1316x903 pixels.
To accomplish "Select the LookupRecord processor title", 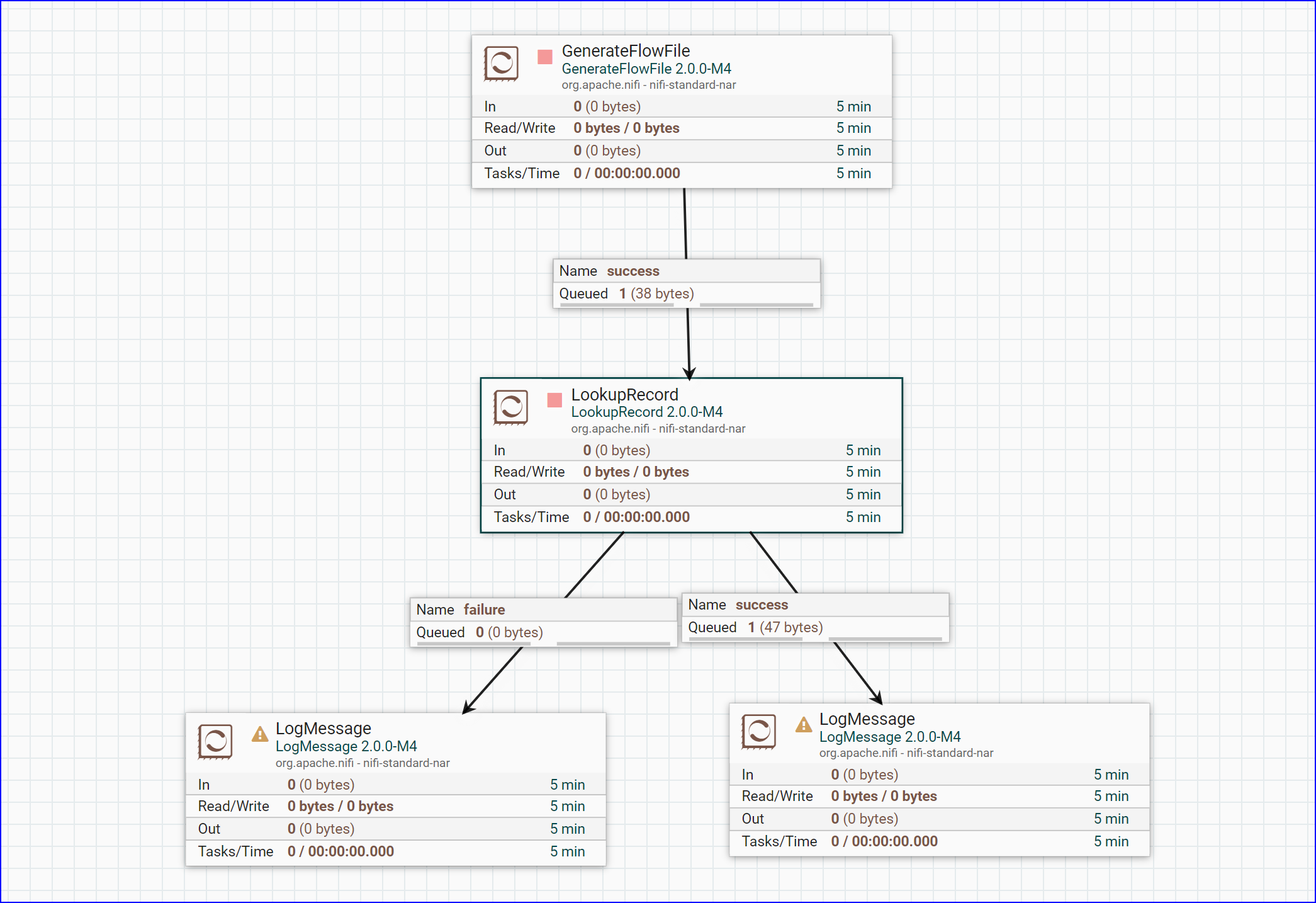I will point(625,395).
